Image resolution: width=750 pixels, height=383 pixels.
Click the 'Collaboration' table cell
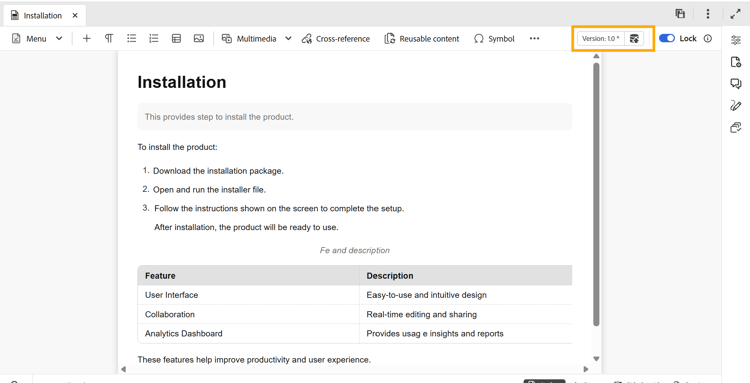[248, 314]
